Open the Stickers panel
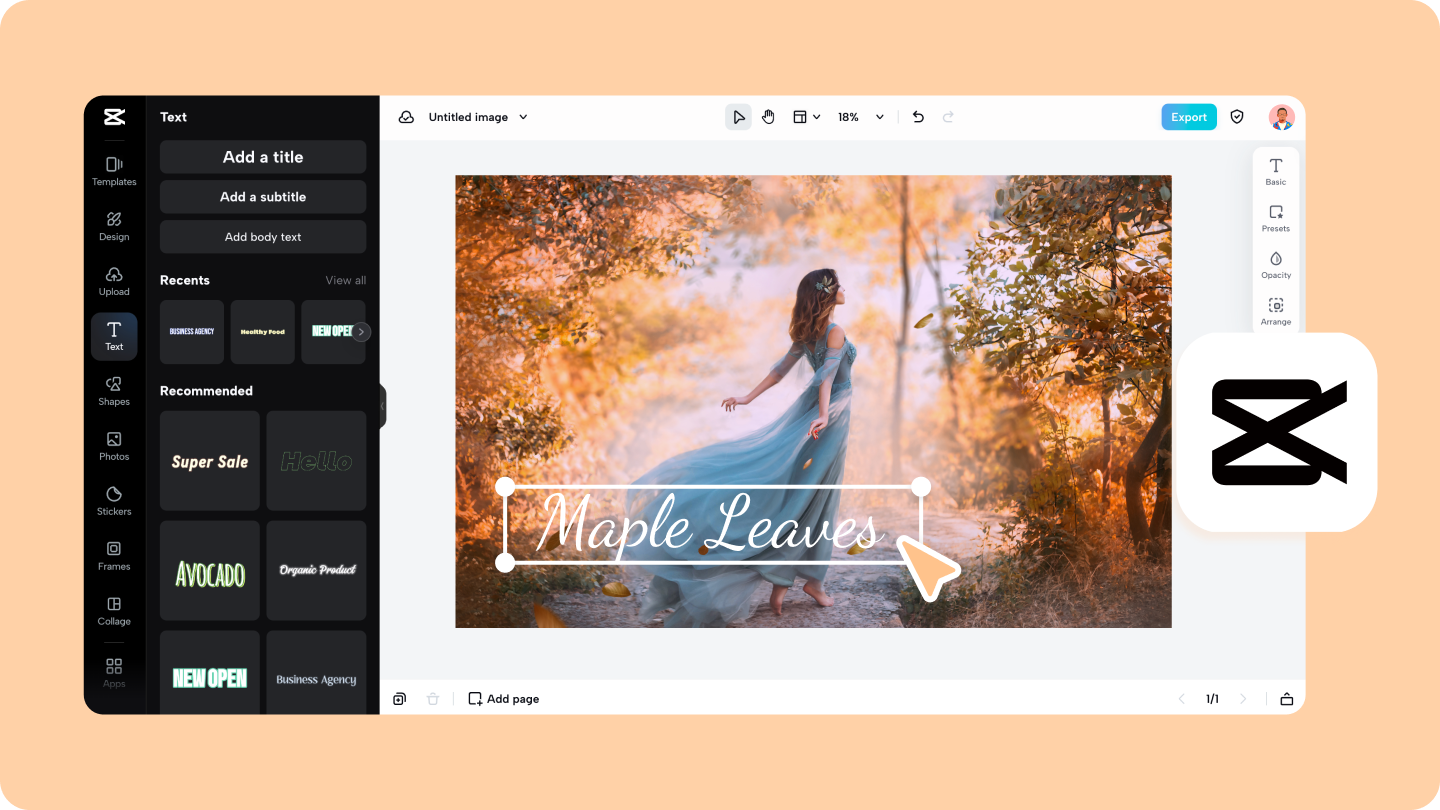 (x=114, y=501)
